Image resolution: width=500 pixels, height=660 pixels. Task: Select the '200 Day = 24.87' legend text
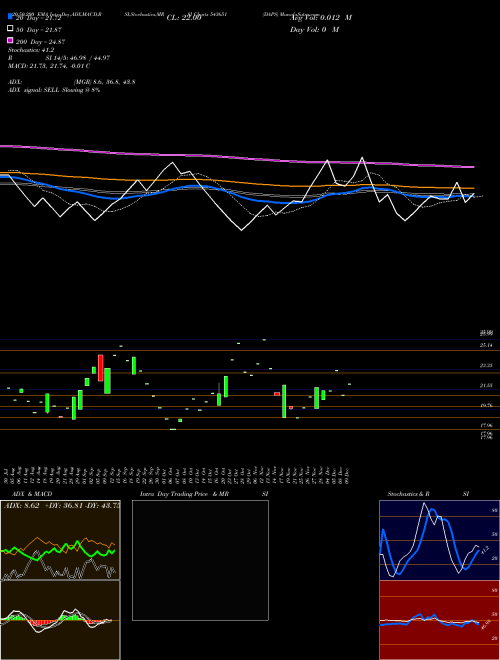(x=40, y=42)
